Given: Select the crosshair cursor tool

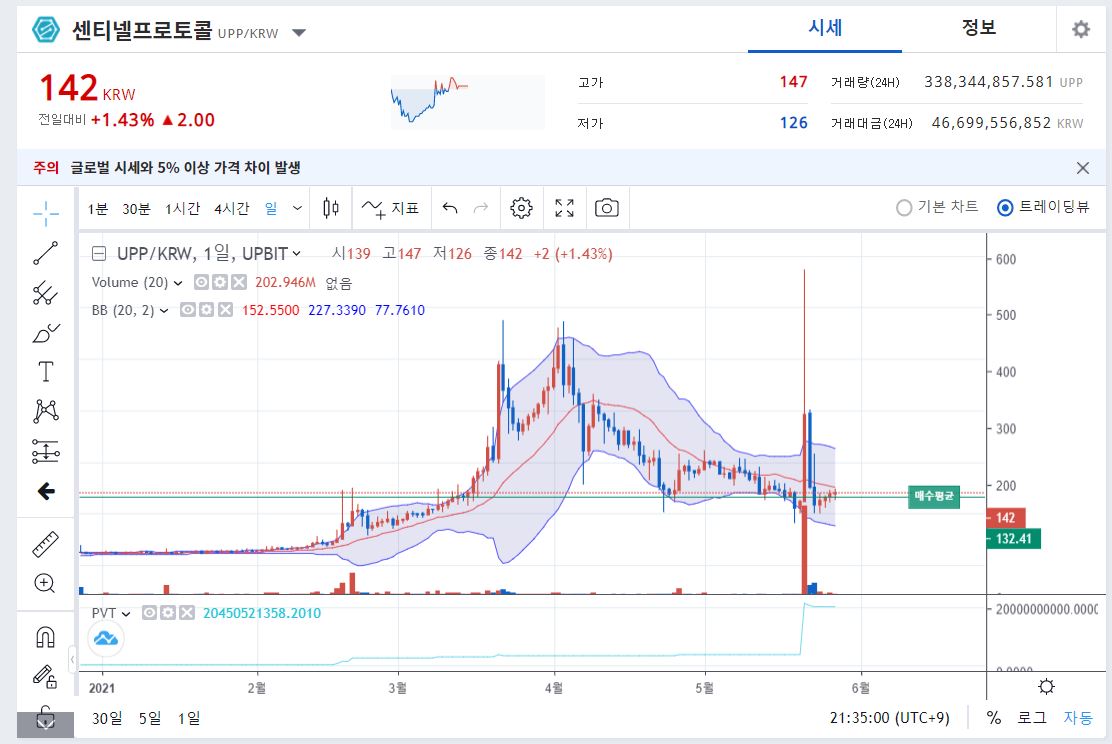Looking at the screenshot, I should [x=45, y=213].
